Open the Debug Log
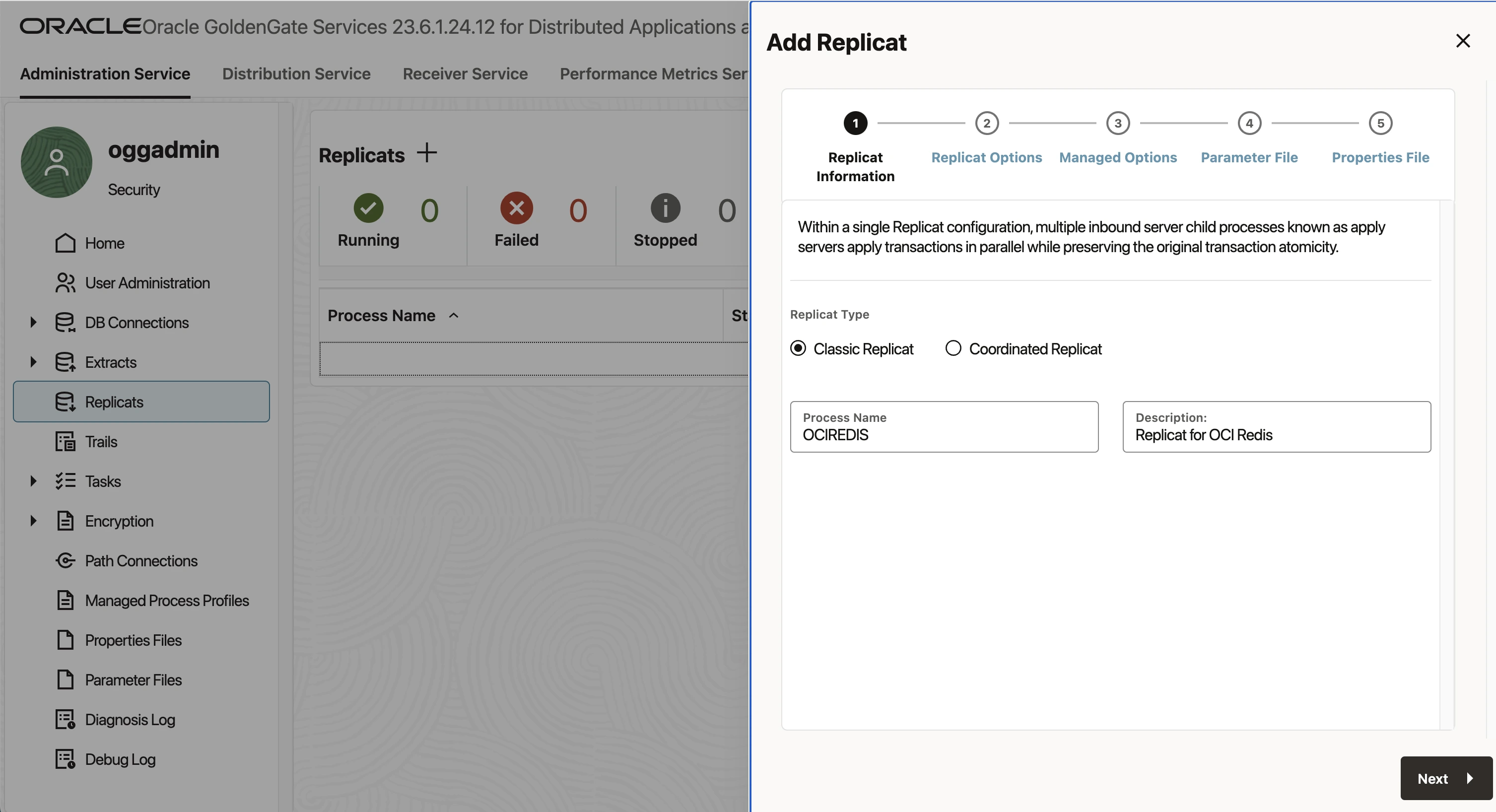Screen dimensions: 1496x812 point(120,759)
